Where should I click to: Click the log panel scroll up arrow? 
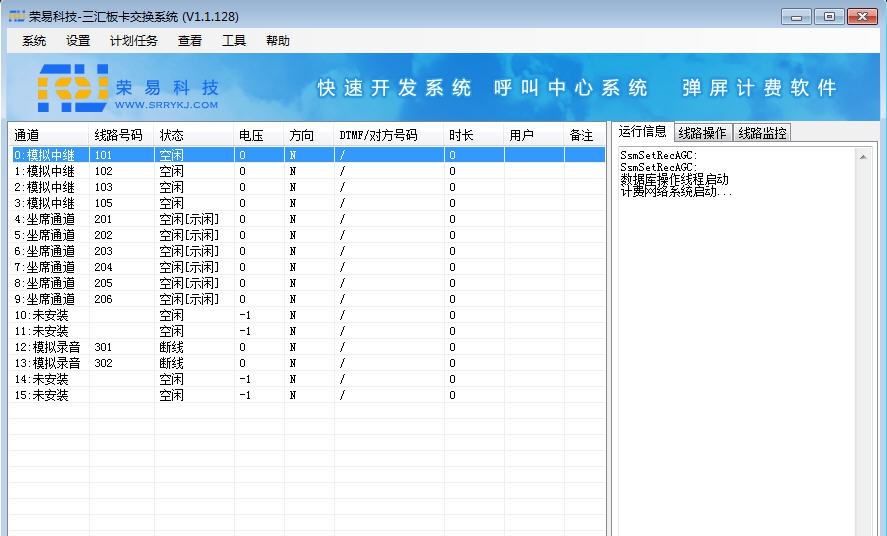862,156
